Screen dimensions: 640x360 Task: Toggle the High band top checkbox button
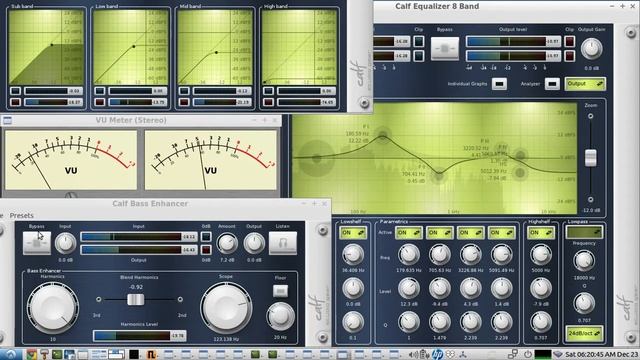[268, 91]
